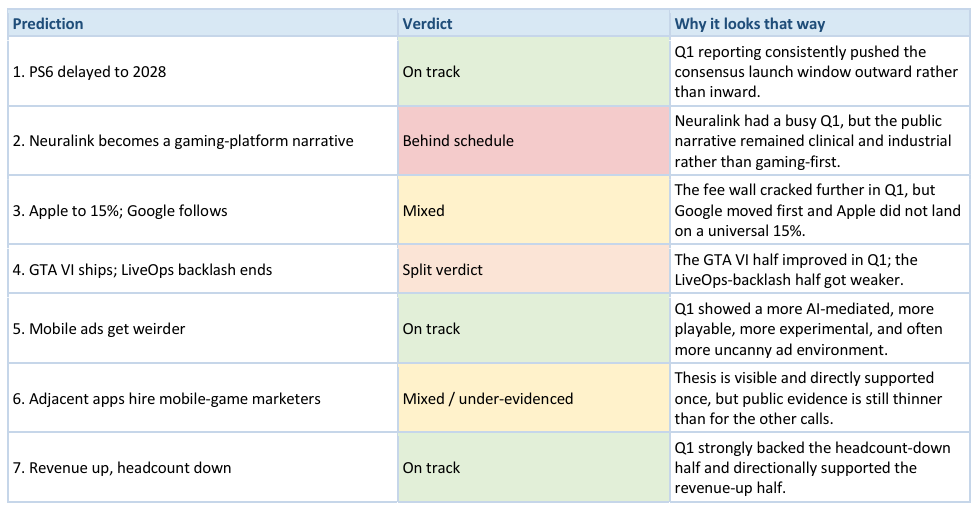The width and height of the screenshot is (975, 506).
Task: Select the 'PS6 delayed to 2028' cell
Action: tap(203, 71)
